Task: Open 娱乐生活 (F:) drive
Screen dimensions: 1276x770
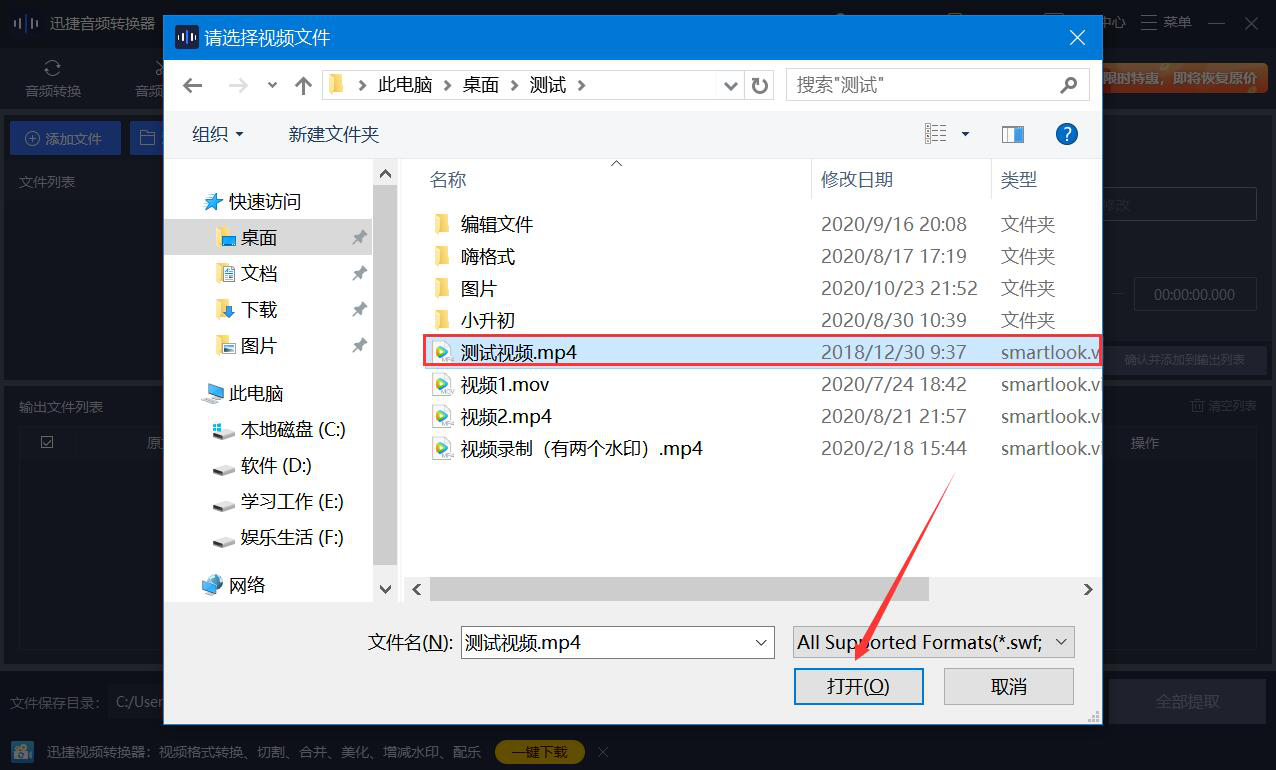Action: [x=292, y=538]
